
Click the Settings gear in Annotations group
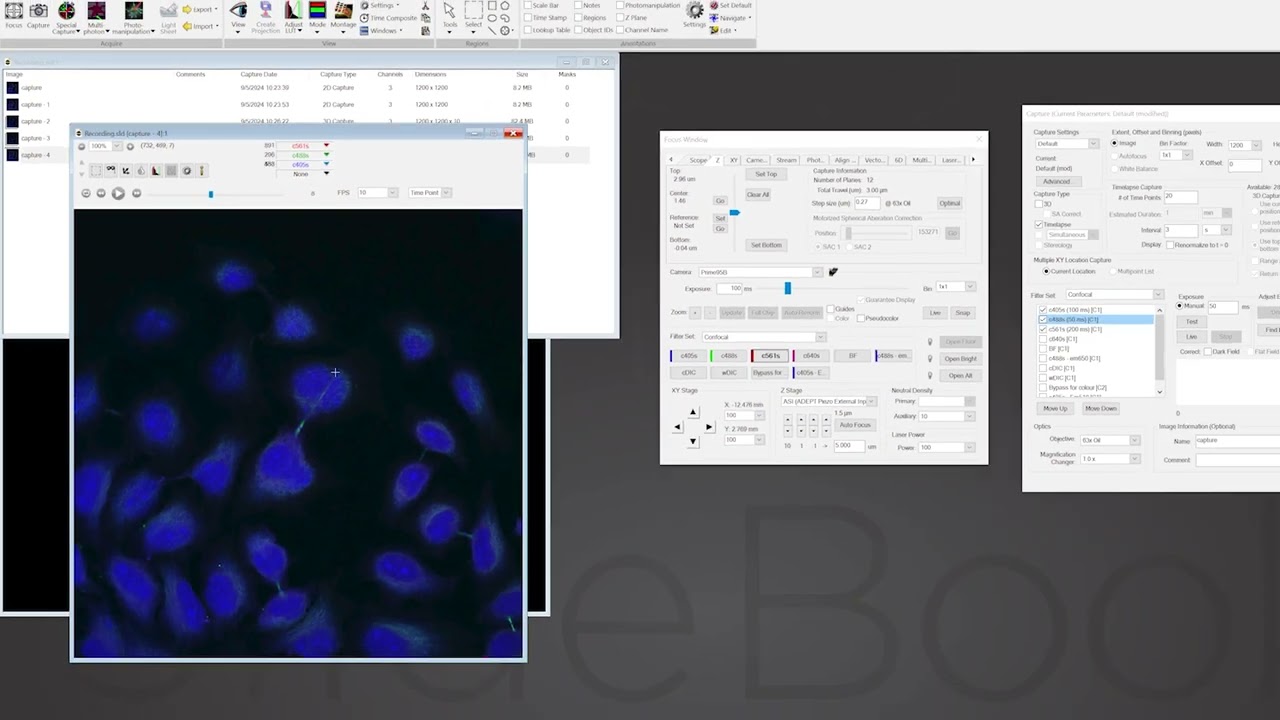tap(694, 10)
